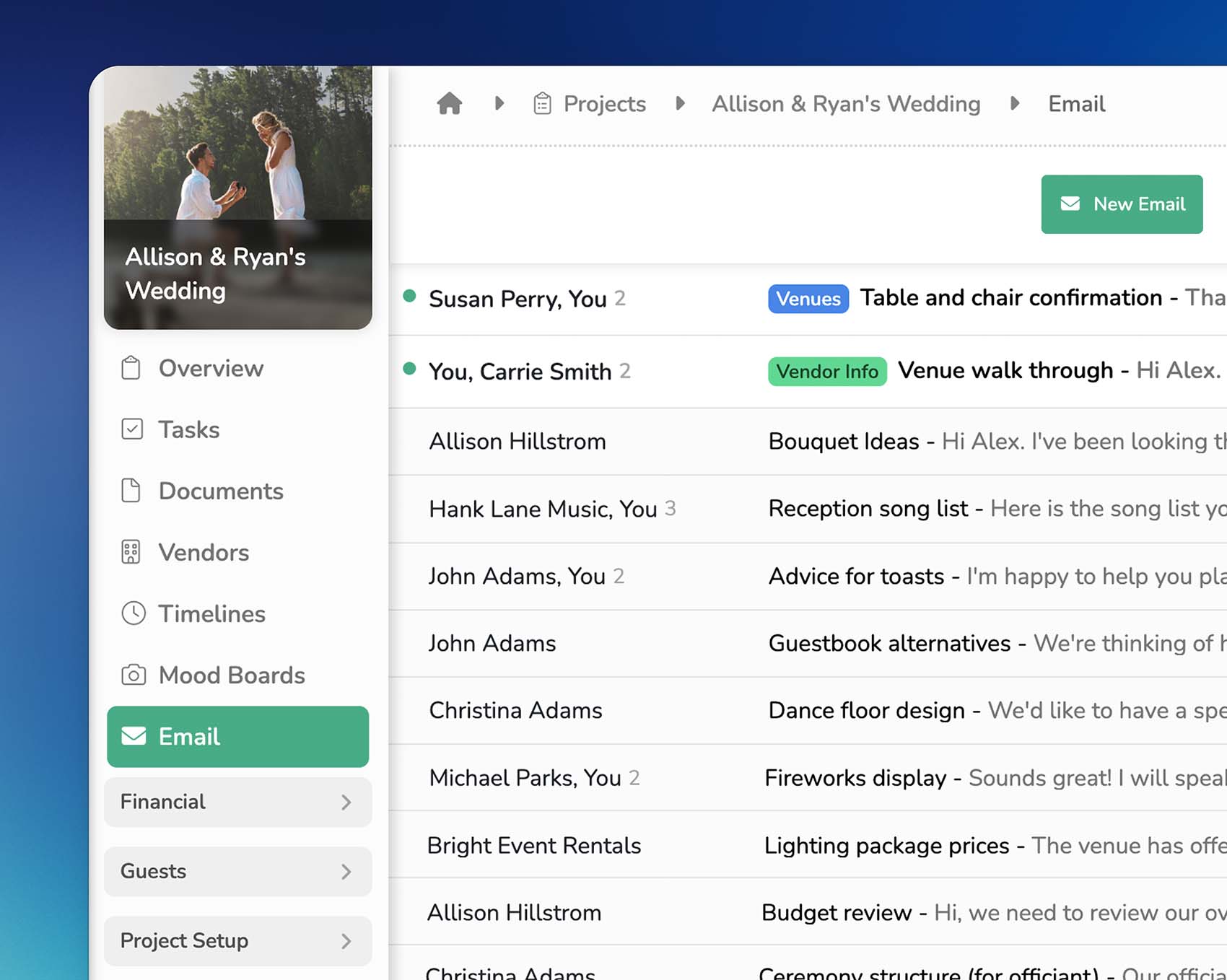Click the Vendors building icon in sidebar
The width and height of the screenshot is (1227, 980).
click(x=131, y=552)
